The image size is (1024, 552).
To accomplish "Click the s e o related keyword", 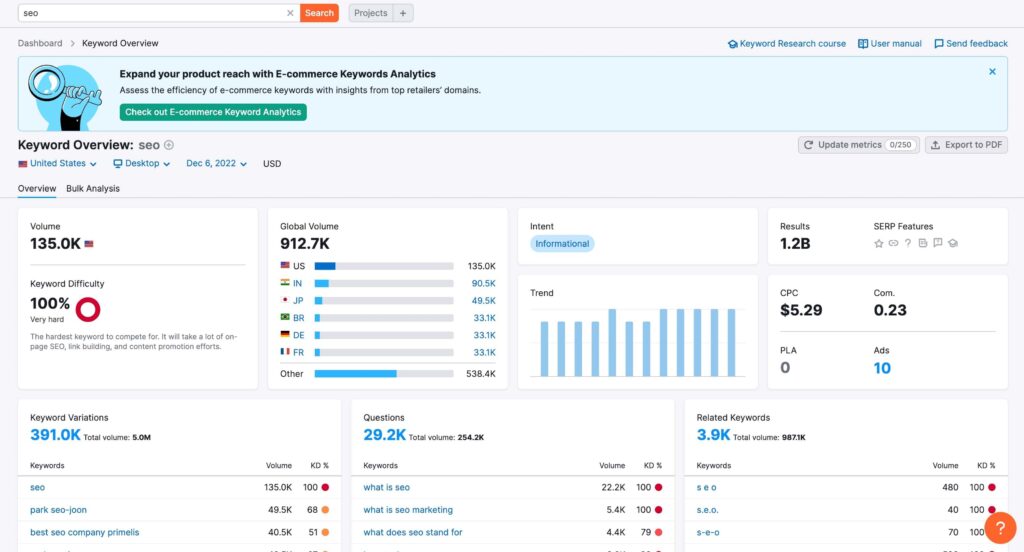I will pyautogui.click(x=706, y=487).
